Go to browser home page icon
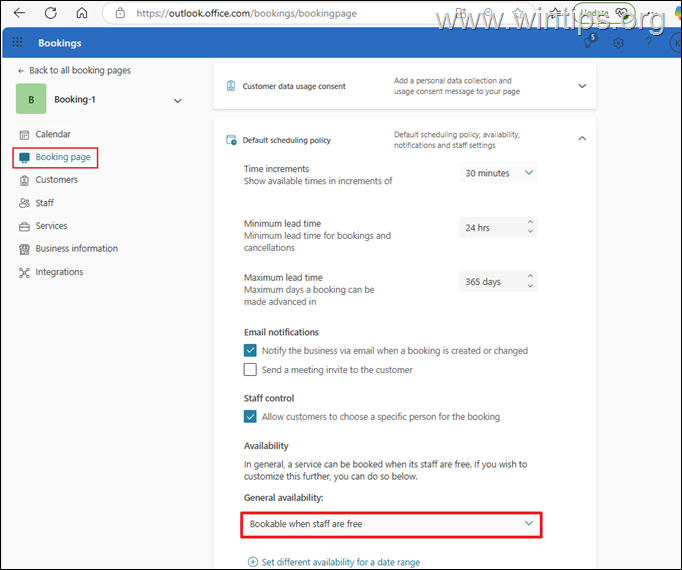 pyautogui.click(x=82, y=13)
